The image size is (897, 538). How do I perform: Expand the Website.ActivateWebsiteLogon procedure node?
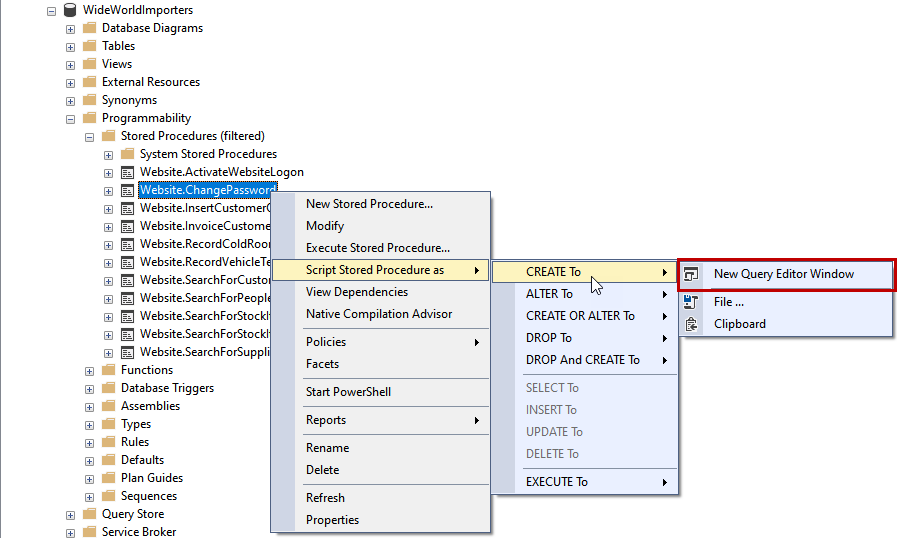pos(108,173)
